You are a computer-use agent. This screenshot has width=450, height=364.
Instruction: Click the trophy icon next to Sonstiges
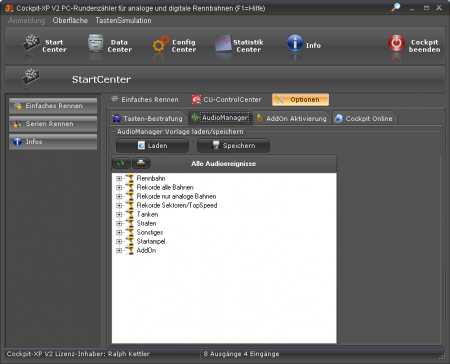[130, 232]
